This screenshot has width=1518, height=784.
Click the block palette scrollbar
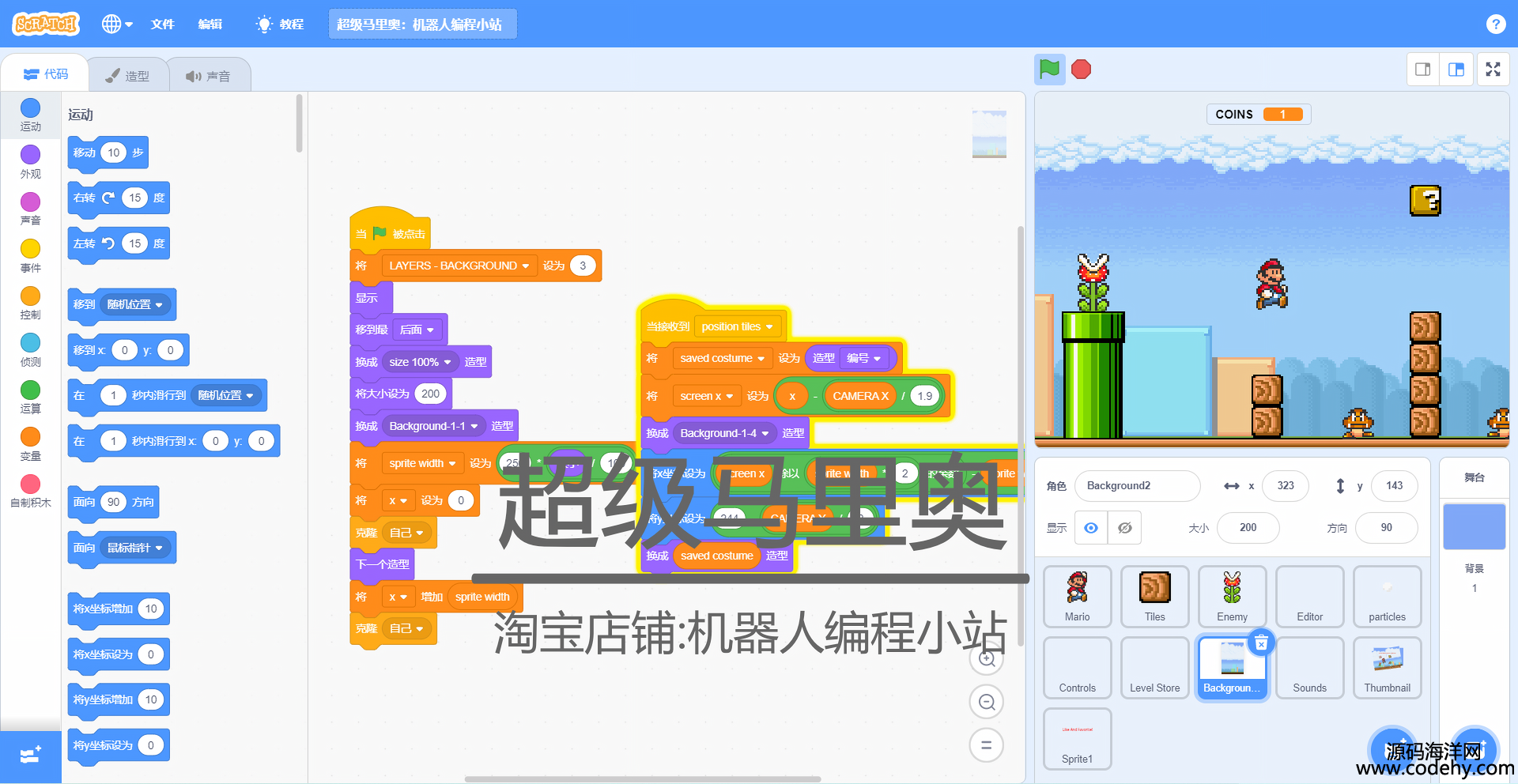pyautogui.click(x=299, y=123)
